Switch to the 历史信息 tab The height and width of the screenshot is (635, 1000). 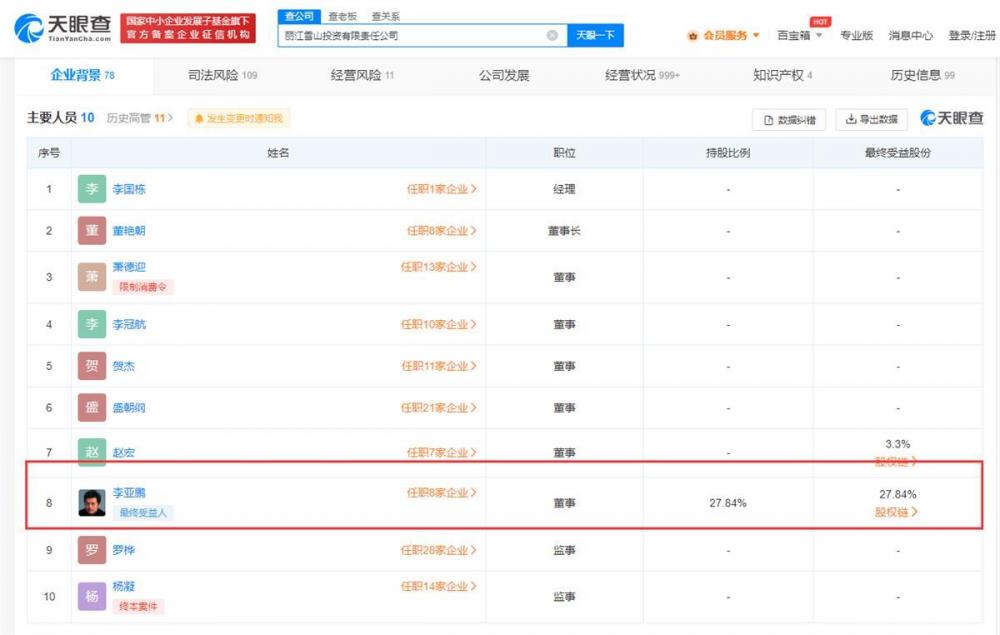922,75
